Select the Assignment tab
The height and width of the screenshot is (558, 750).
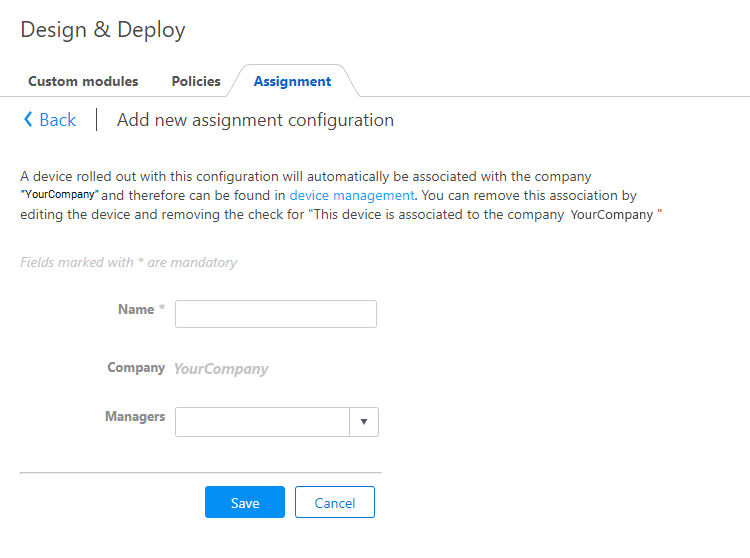pos(292,81)
